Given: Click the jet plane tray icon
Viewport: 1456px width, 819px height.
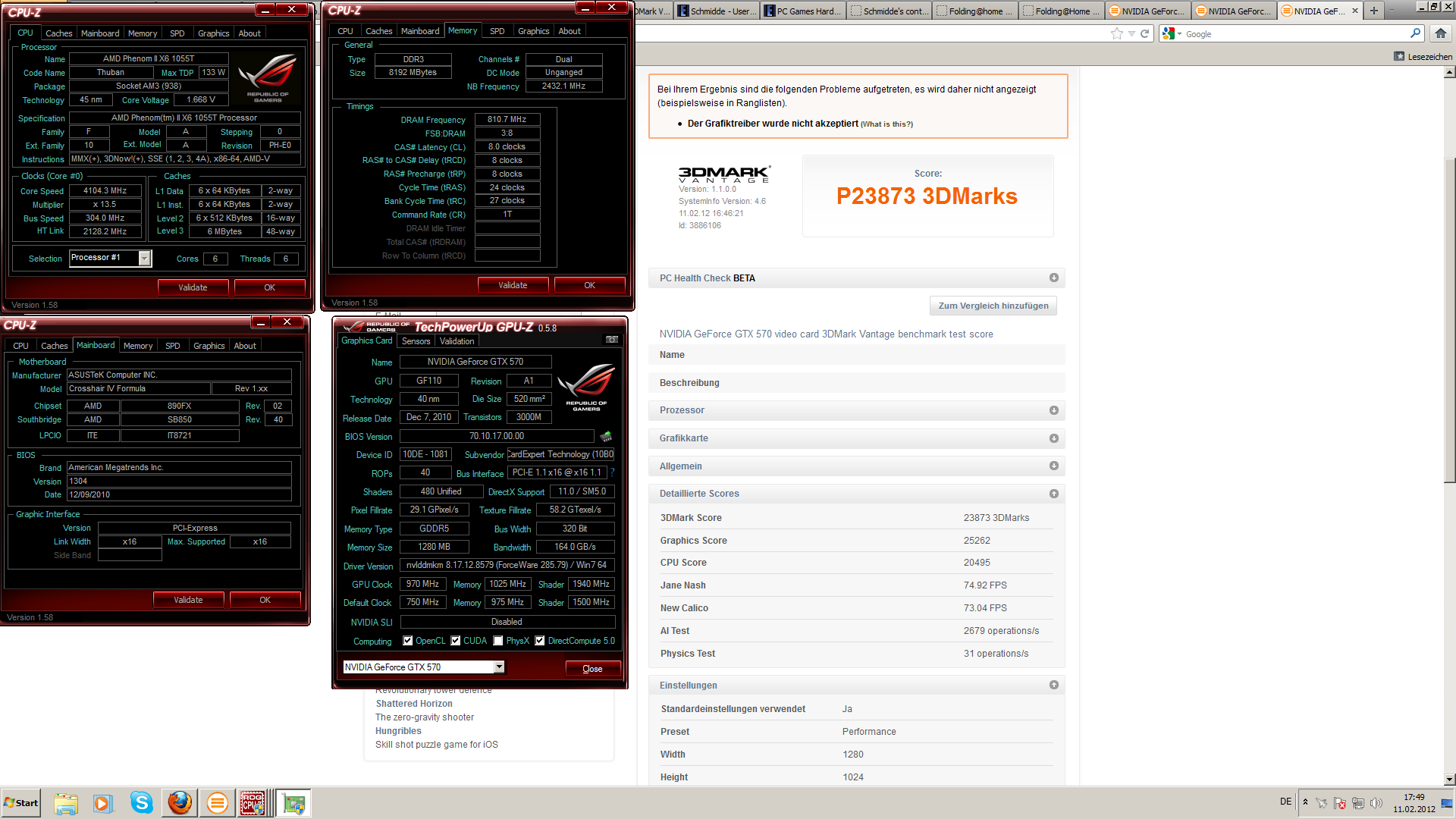Looking at the screenshot, I should pyautogui.click(x=1322, y=803).
